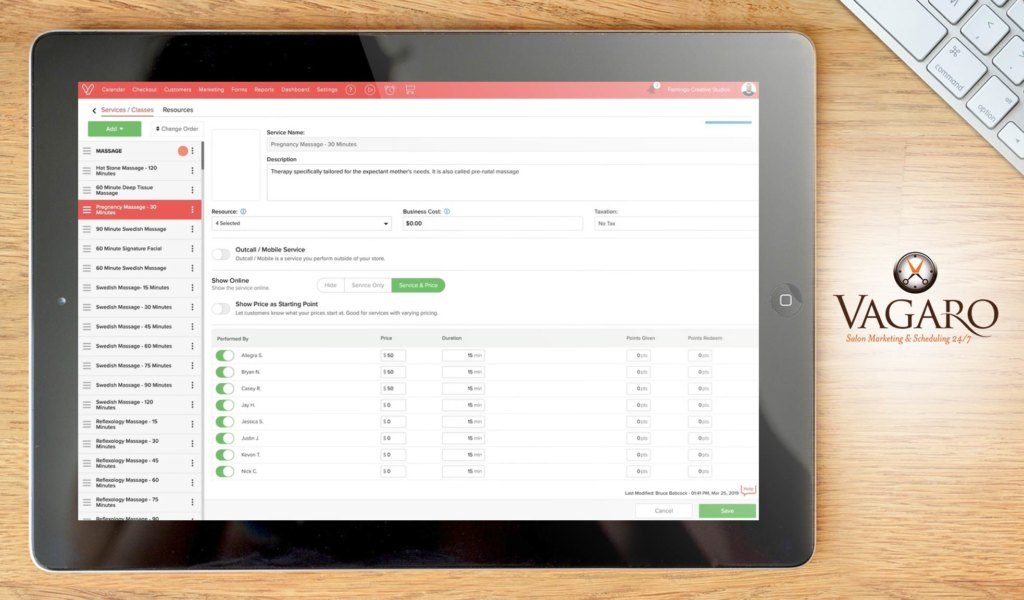The image size is (1024, 600).
Task: Click the Save button
Action: [726, 510]
